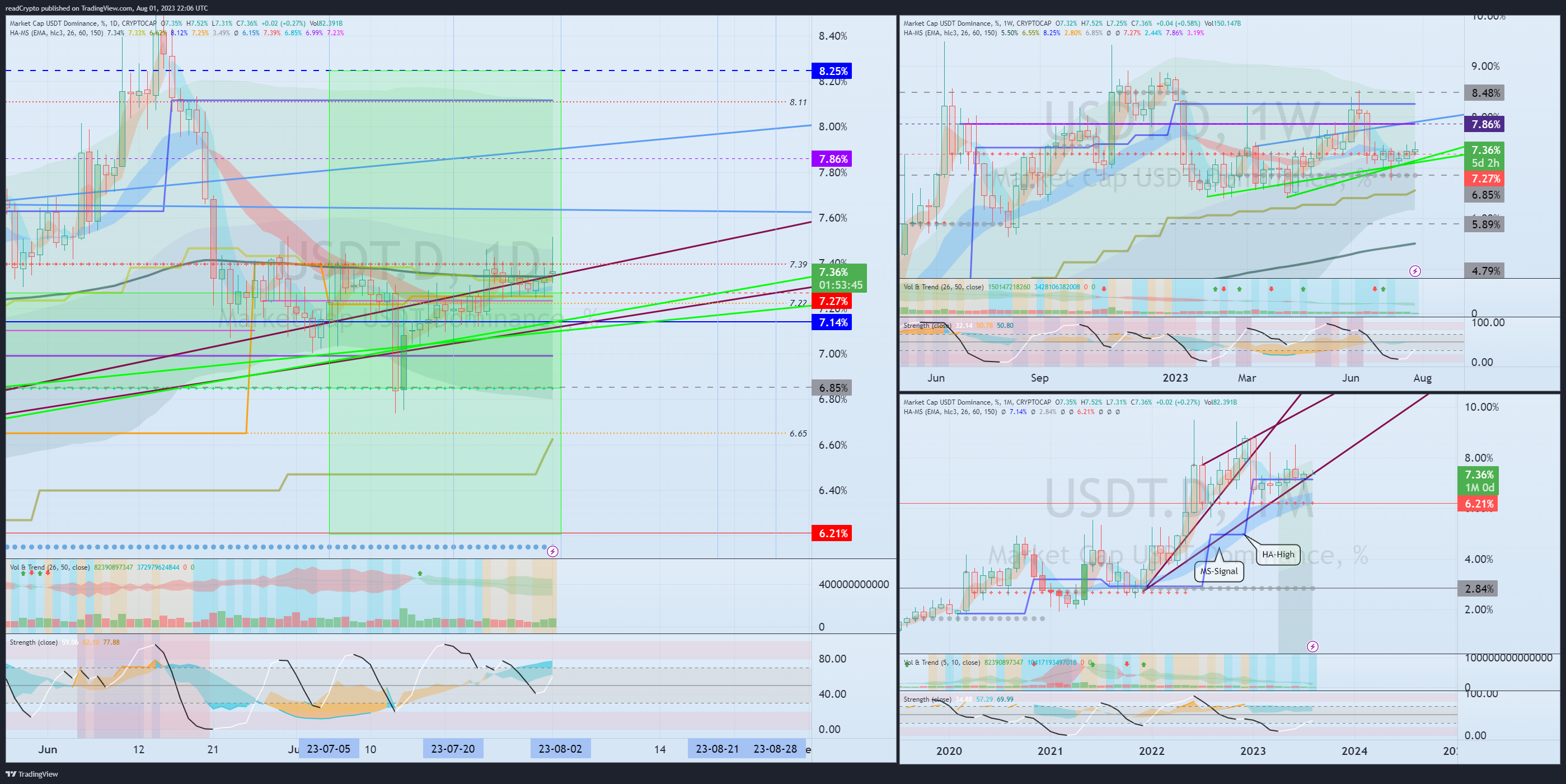The height and width of the screenshot is (784, 1566).
Task: Click the red 7.27% price label on the 1D chart
Action: pyautogui.click(x=832, y=301)
